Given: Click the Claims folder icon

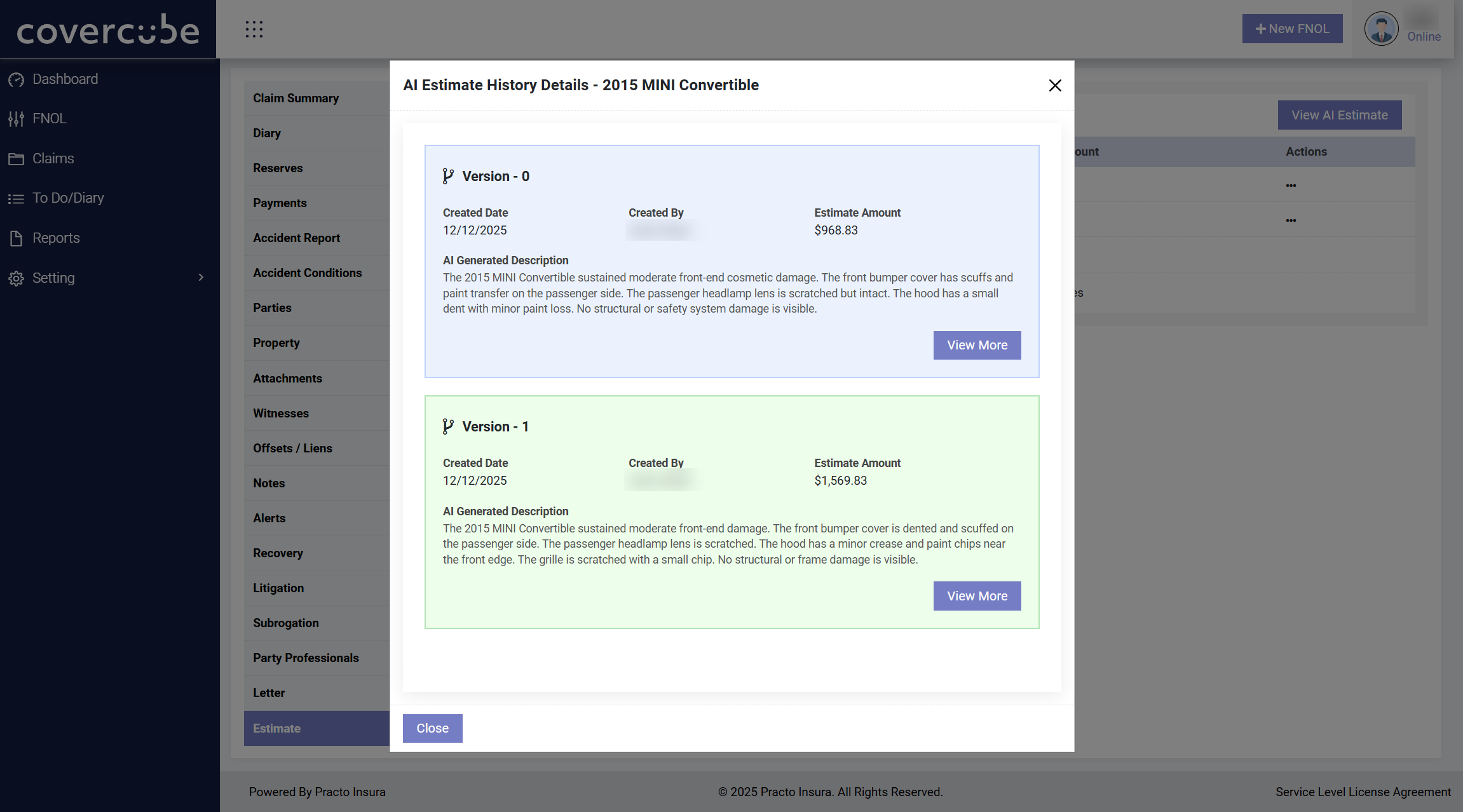Looking at the screenshot, I should 16,159.
